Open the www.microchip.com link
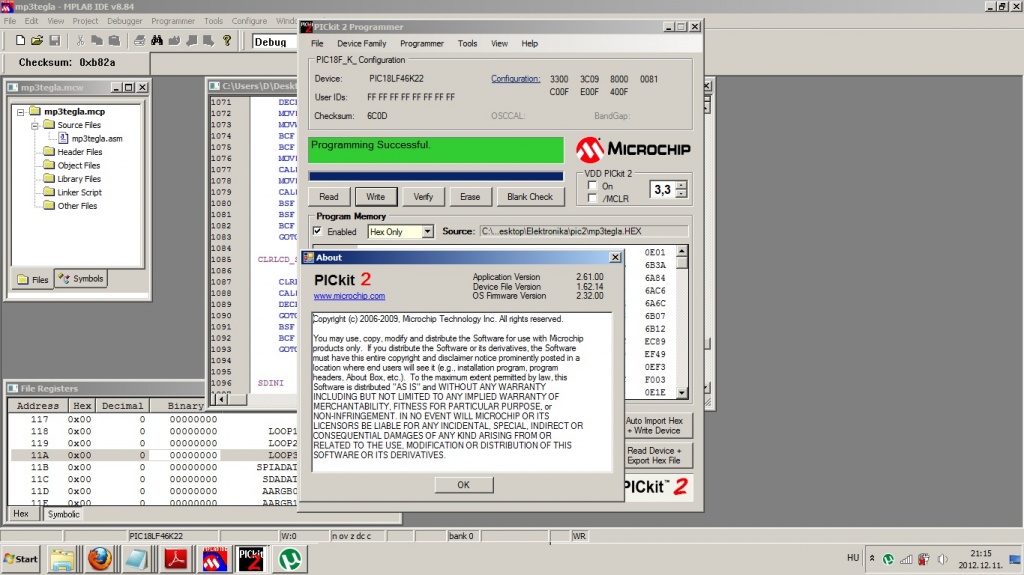1024x575 pixels. coord(349,296)
